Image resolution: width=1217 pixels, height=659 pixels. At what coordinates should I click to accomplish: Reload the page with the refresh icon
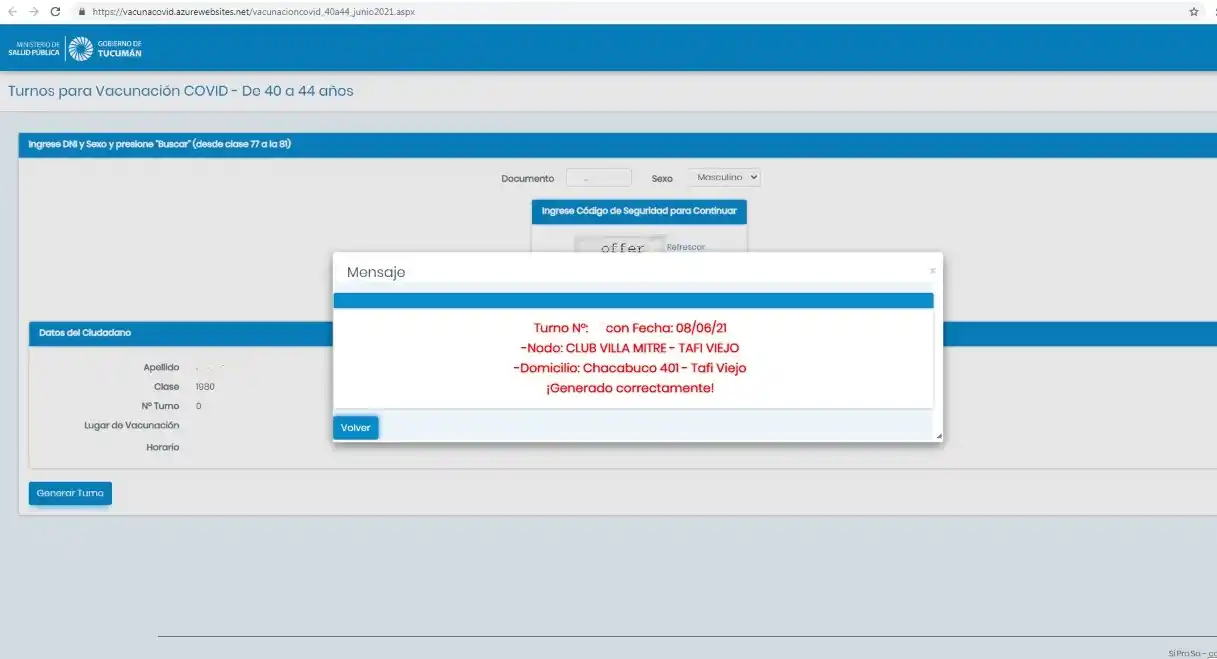pyautogui.click(x=56, y=11)
